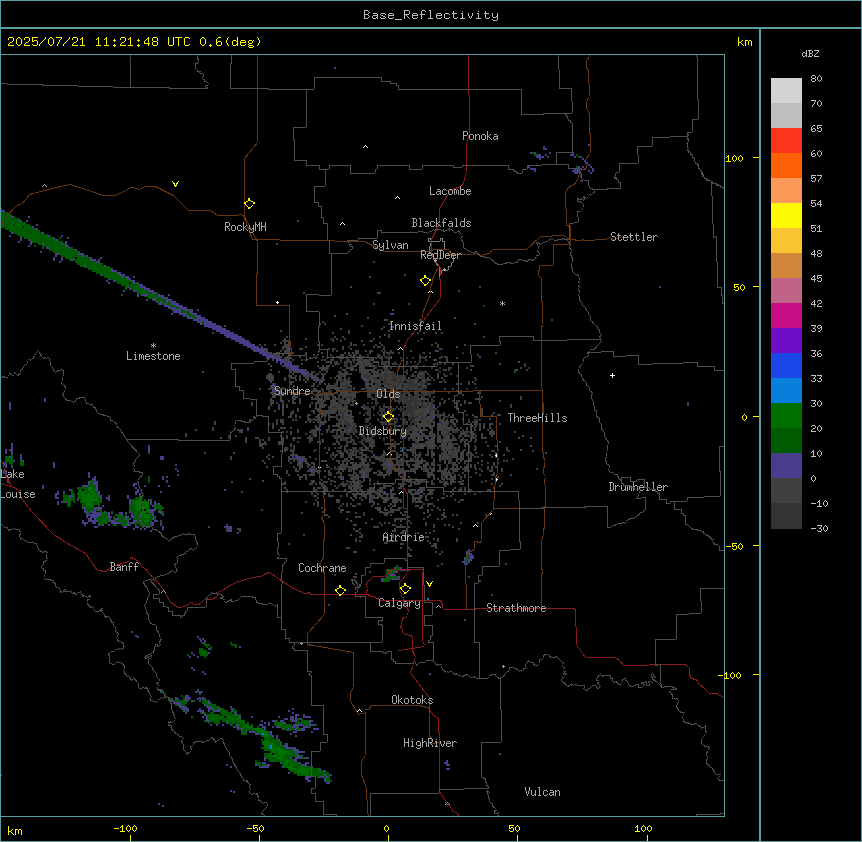Screen dimensions: 862x842
Task: Select the yellow diamond marker below Cochrane
Action: pyautogui.click(x=340, y=590)
